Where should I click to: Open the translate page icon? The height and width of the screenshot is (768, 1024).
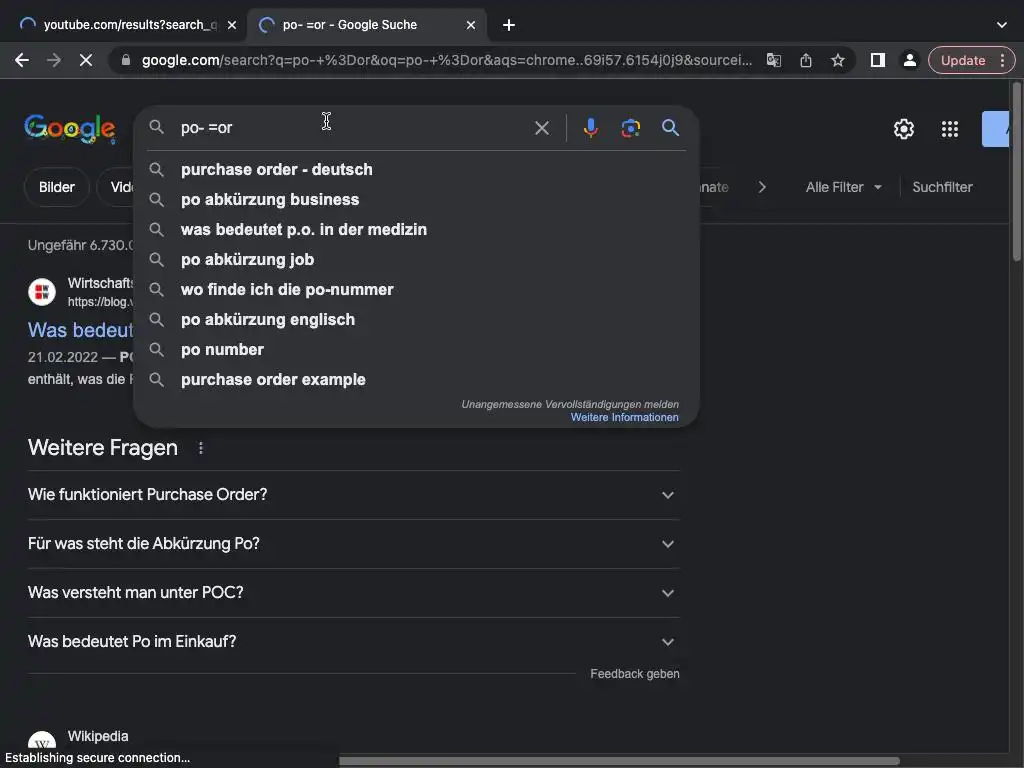pos(774,61)
